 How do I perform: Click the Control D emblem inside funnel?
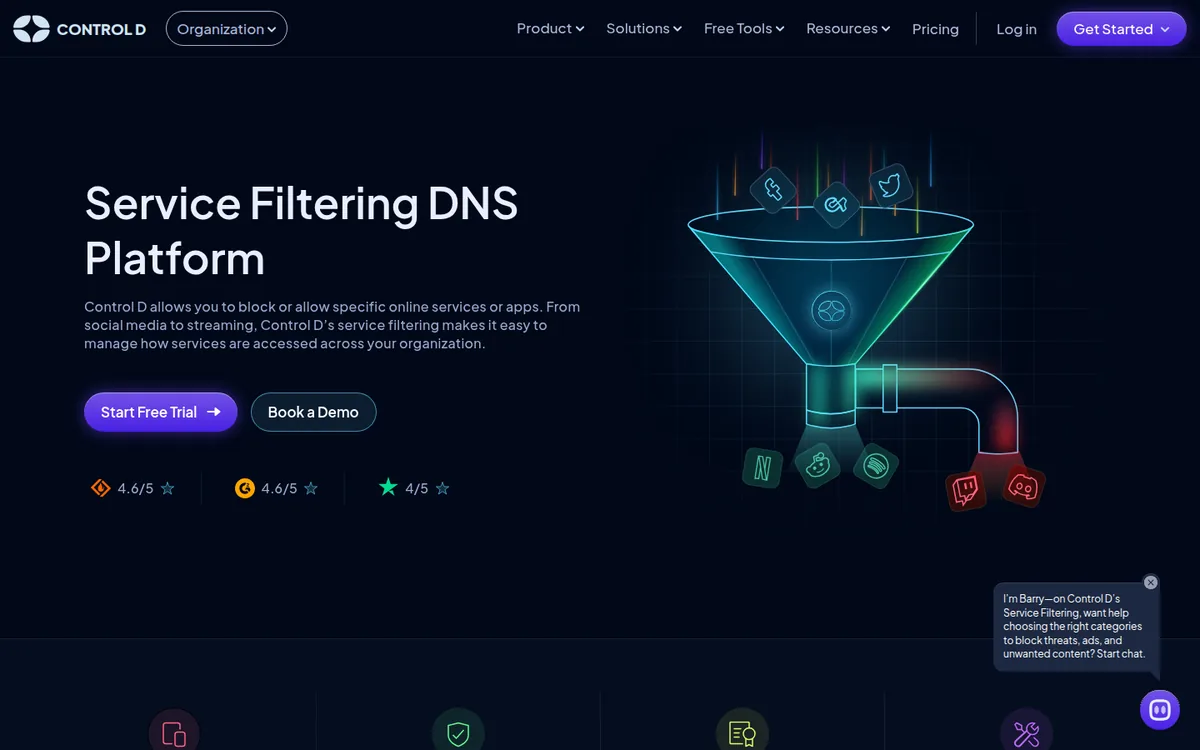pyautogui.click(x=830, y=311)
